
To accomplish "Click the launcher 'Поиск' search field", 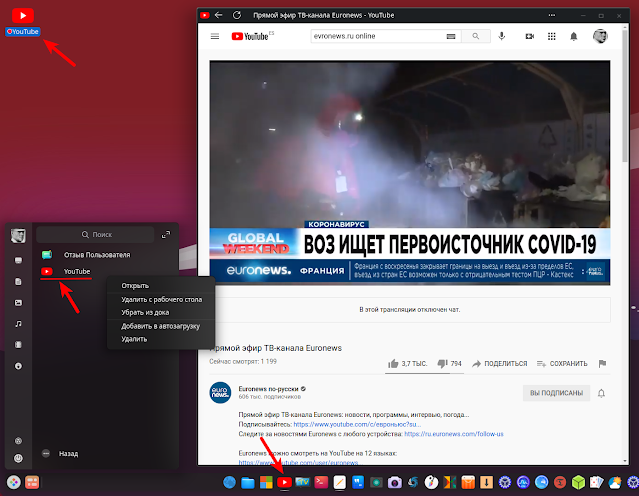I will (x=95, y=235).
